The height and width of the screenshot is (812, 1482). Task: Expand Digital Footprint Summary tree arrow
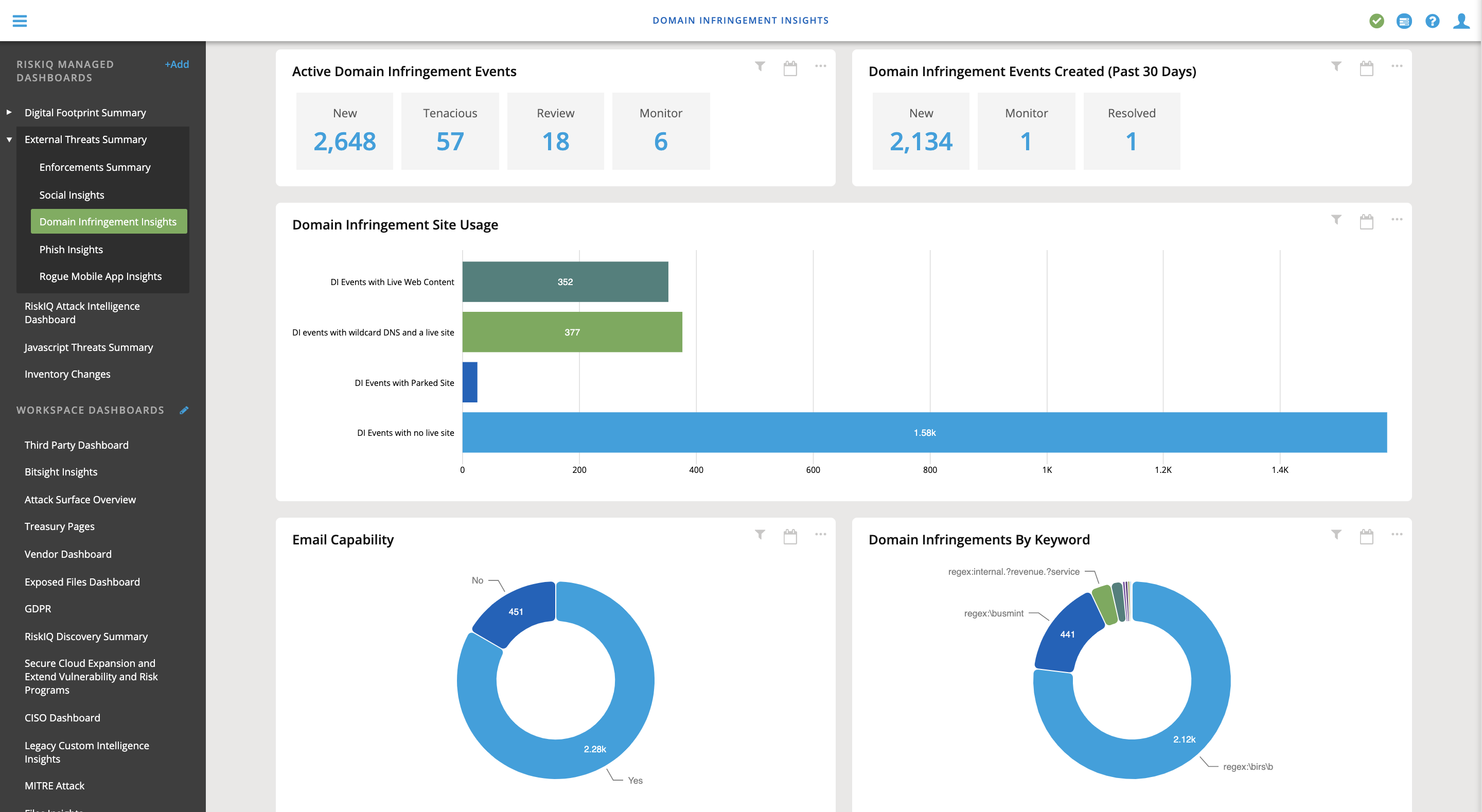point(9,112)
